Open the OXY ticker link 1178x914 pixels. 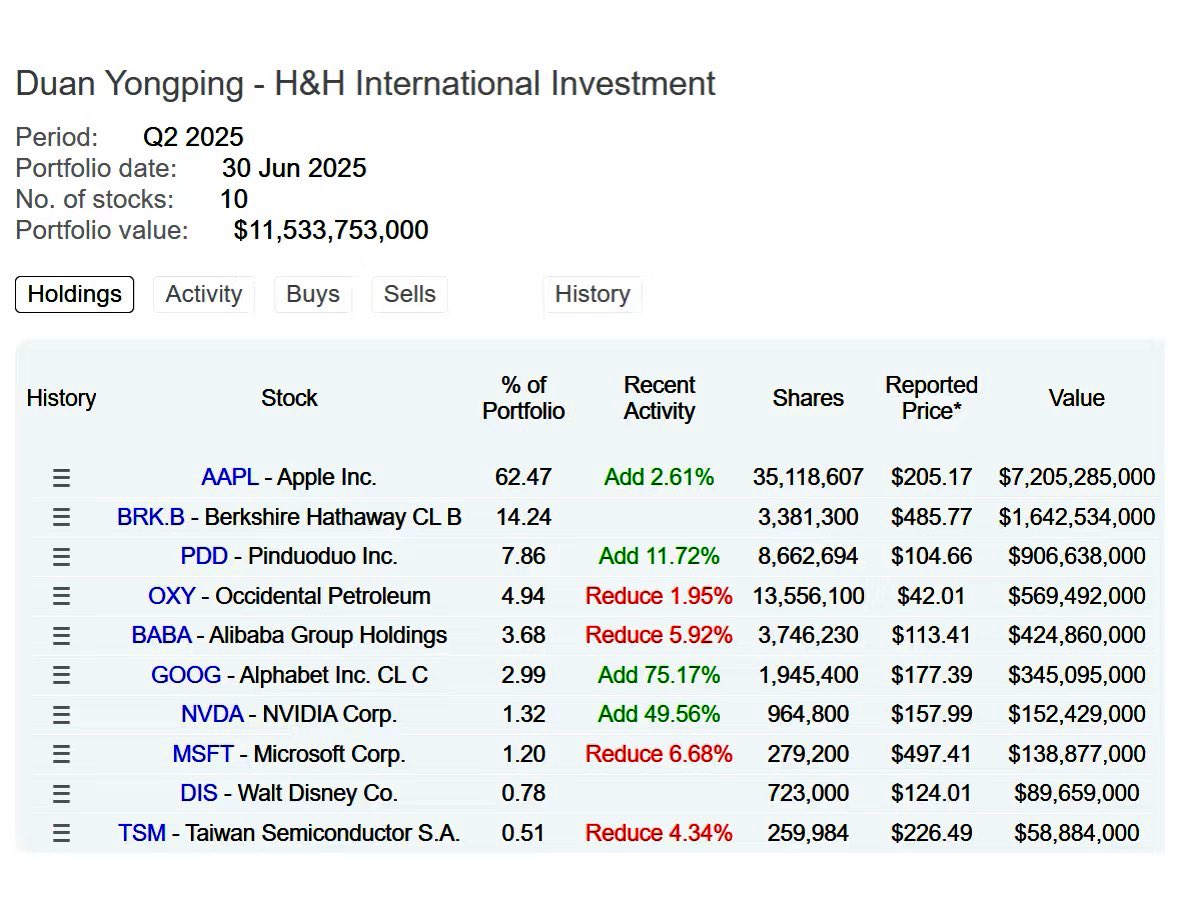[171, 596]
